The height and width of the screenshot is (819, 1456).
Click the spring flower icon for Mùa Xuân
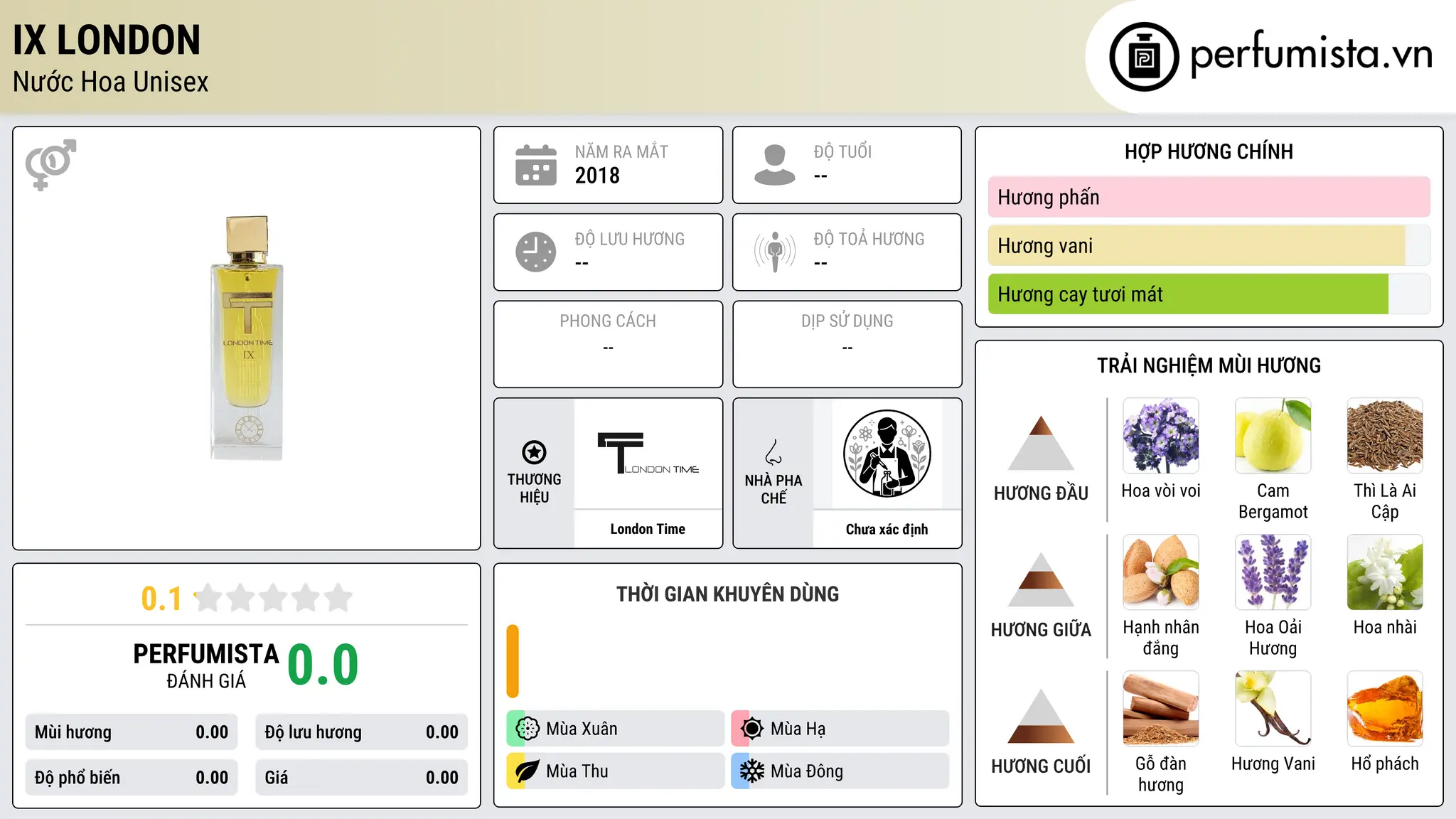[x=528, y=729]
